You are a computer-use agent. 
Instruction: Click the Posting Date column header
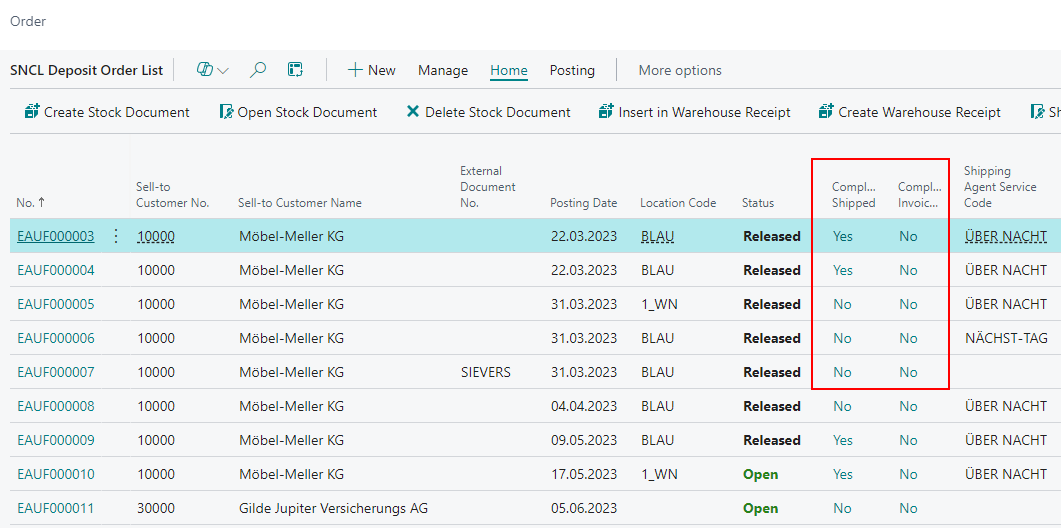click(583, 203)
